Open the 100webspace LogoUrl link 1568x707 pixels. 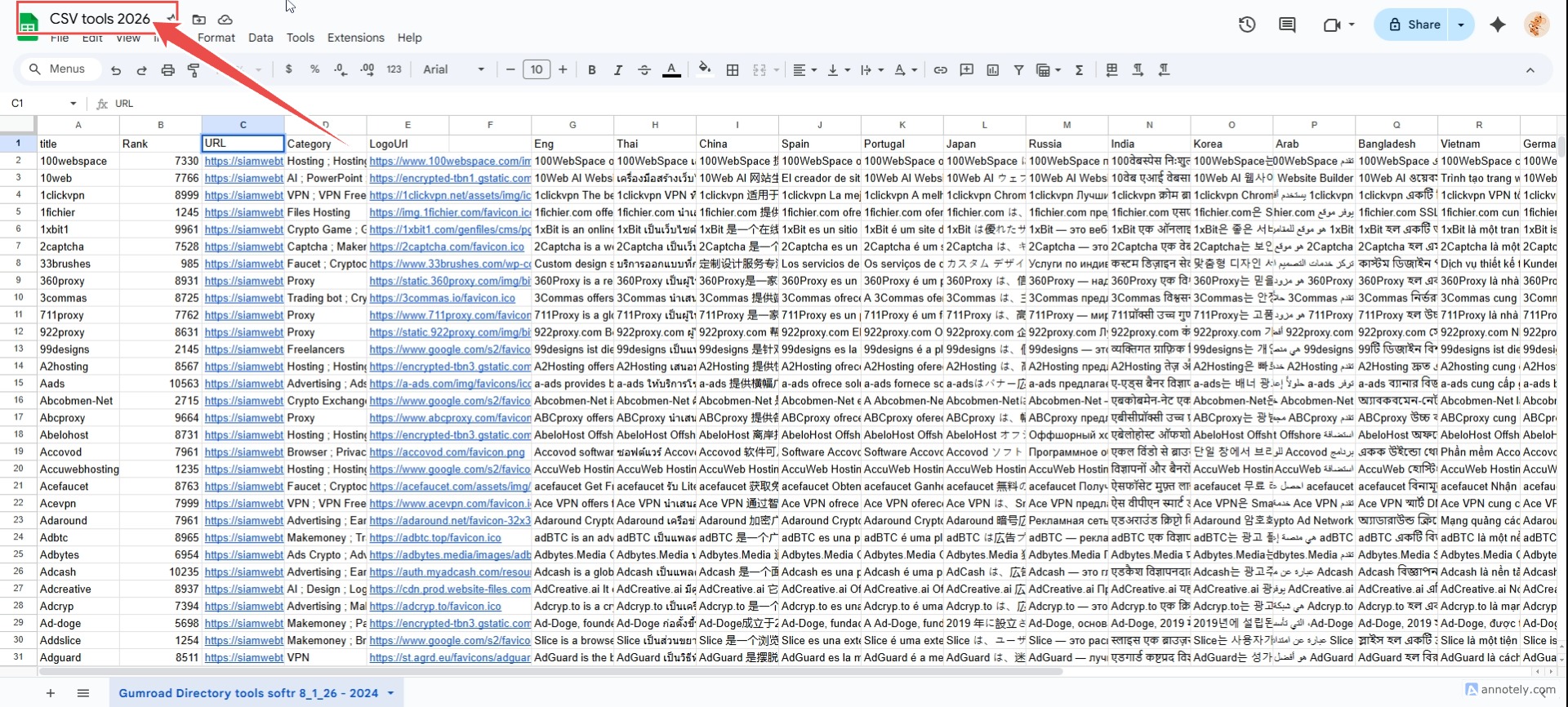(x=449, y=162)
